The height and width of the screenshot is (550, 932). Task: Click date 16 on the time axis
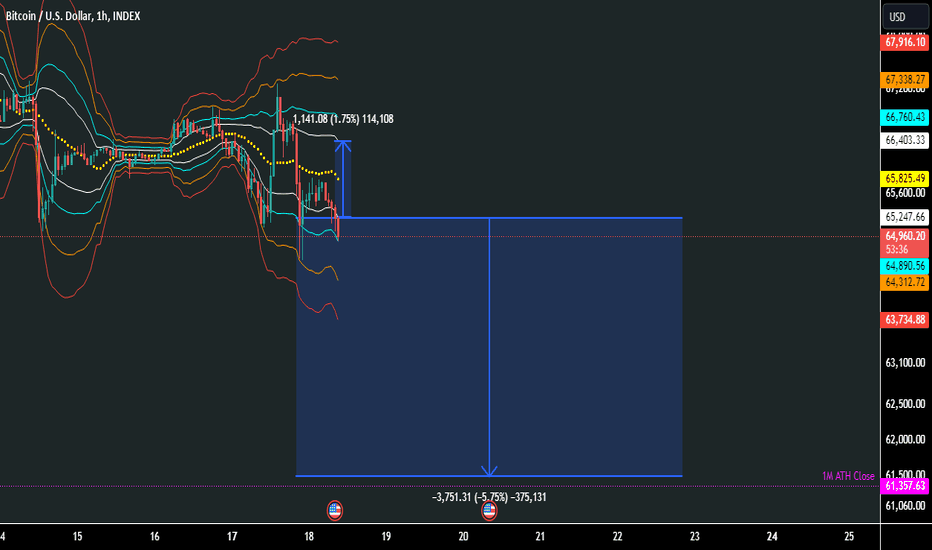click(x=155, y=536)
